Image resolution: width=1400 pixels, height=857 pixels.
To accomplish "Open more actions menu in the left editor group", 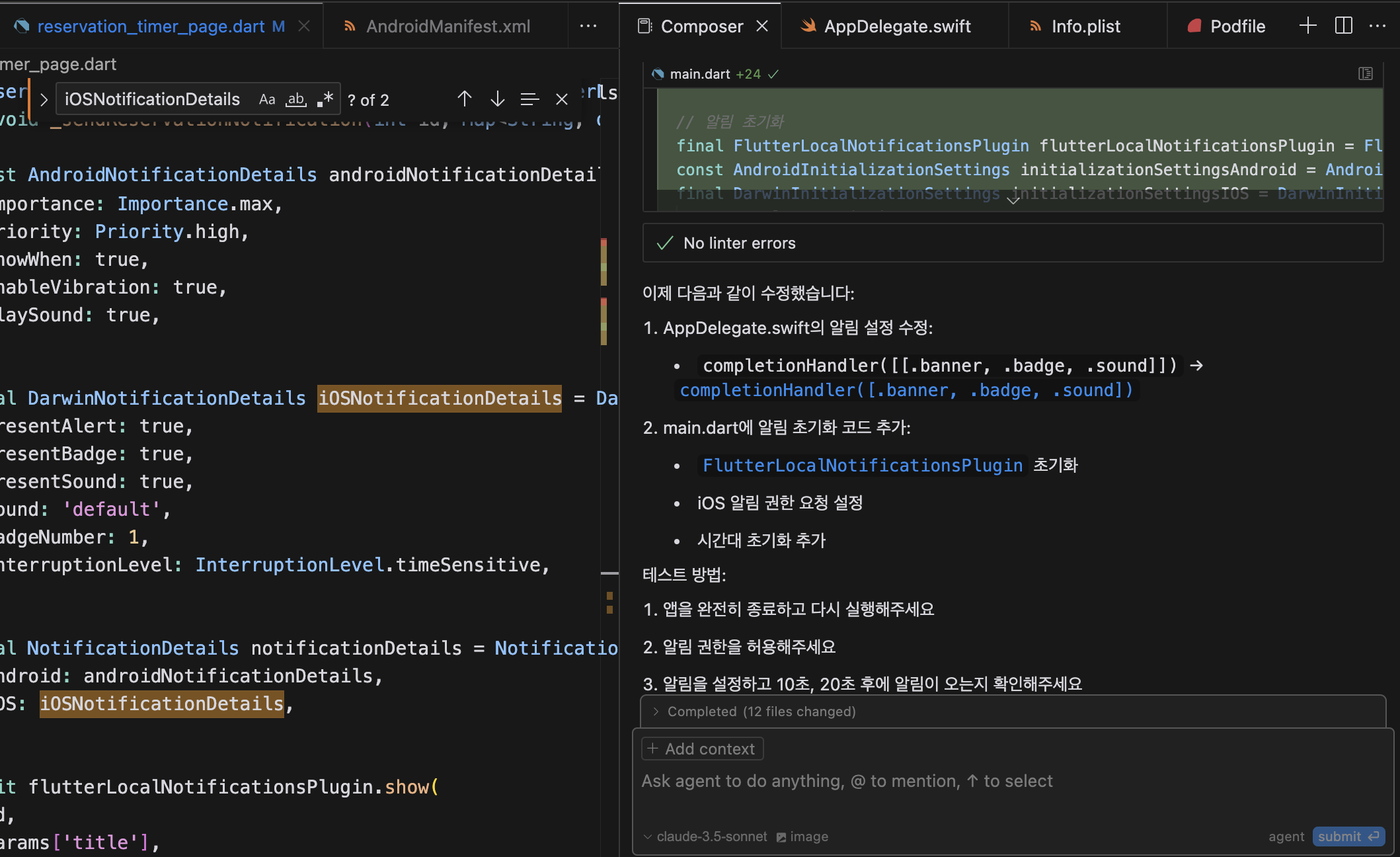I will pyautogui.click(x=588, y=26).
